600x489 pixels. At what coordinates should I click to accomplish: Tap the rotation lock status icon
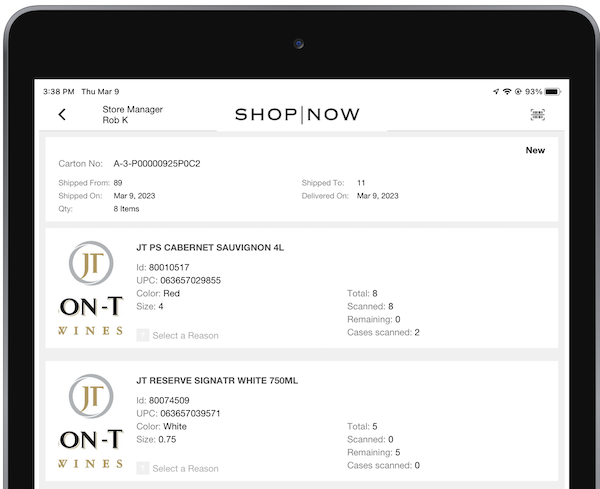click(518, 91)
